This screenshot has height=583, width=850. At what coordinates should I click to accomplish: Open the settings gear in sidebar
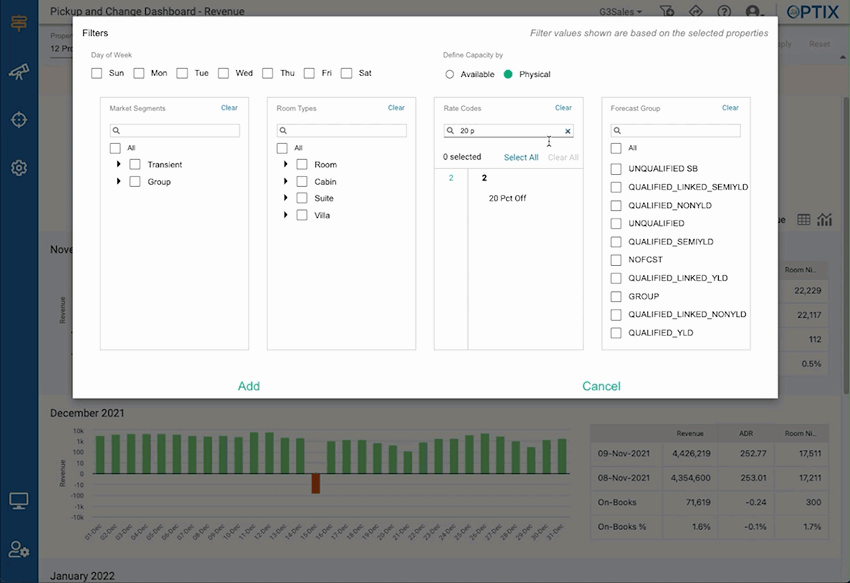click(18, 168)
